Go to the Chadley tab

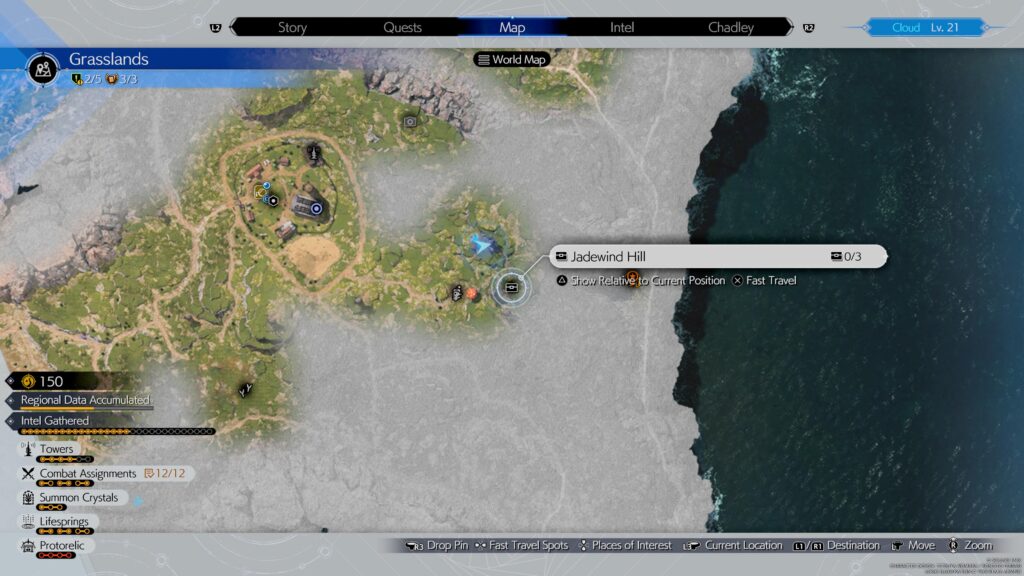[x=731, y=28]
